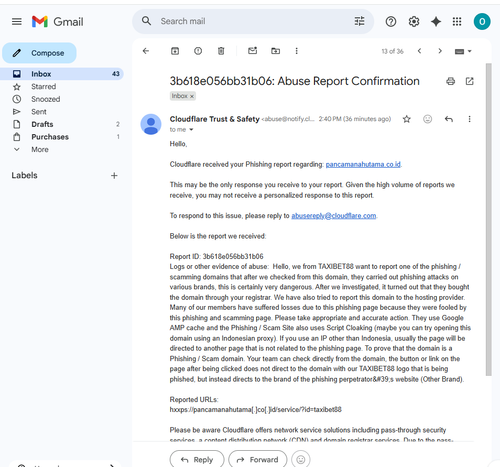Report this email as spam

pos(198,51)
